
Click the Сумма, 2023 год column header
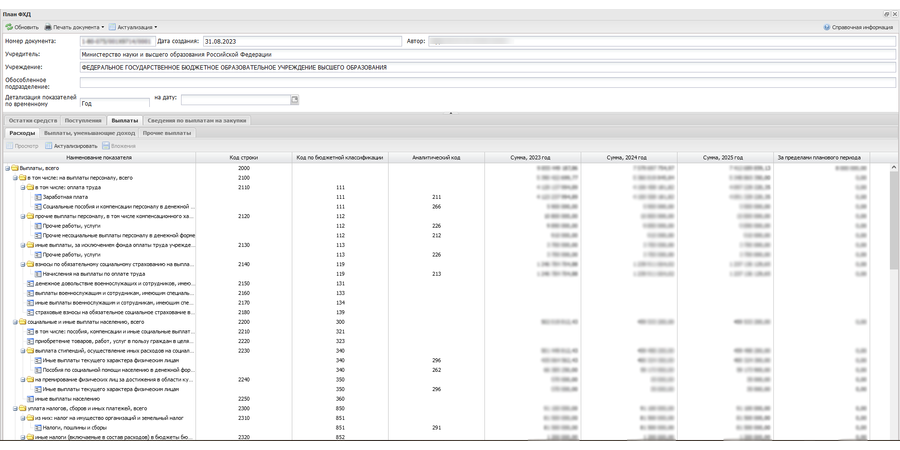click(533, 157)
